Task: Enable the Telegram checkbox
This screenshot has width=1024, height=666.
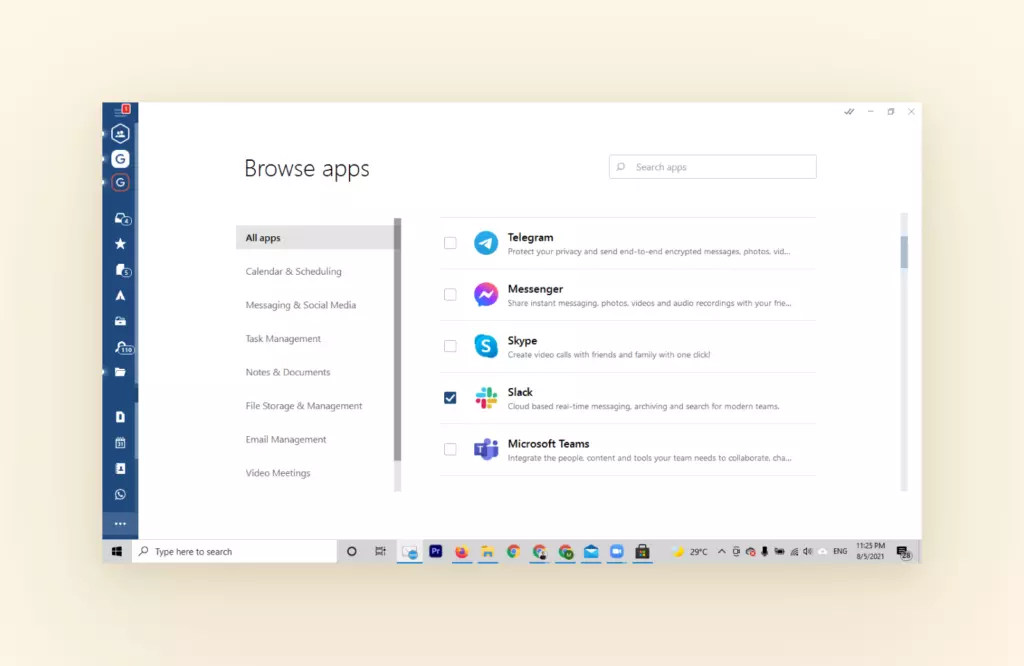Action: pyautogui.click(x=450, y=242)
